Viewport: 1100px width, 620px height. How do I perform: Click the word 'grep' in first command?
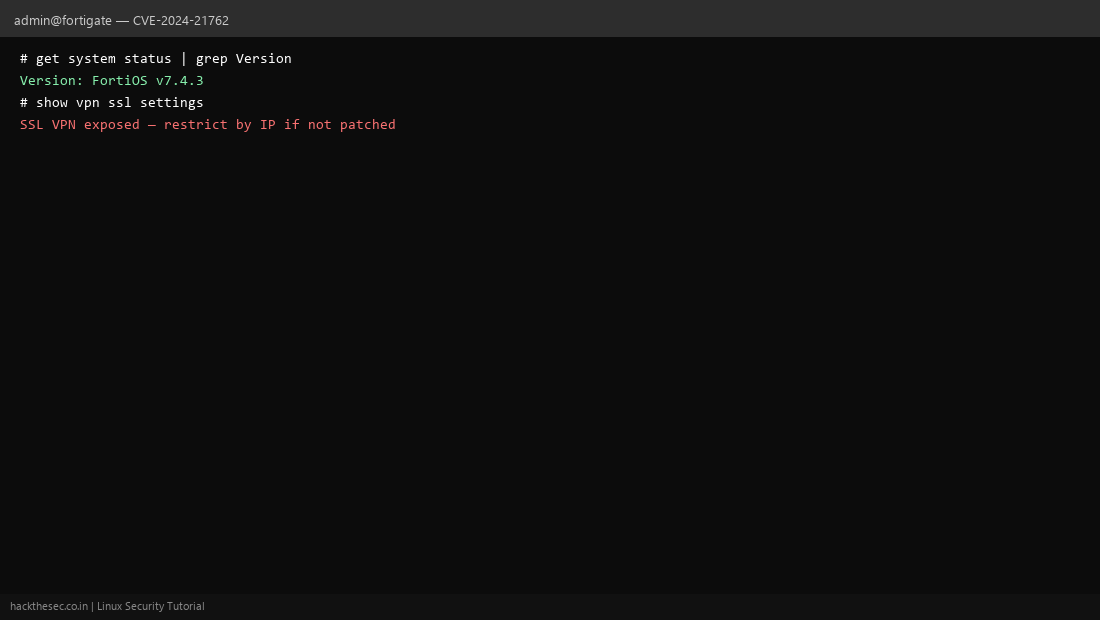(211, 59)
